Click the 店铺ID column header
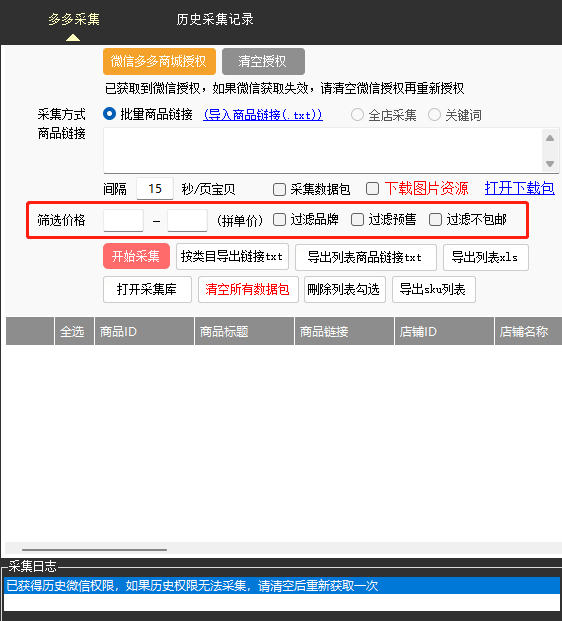This screenshot has width=562, height=621. point(444,331)
